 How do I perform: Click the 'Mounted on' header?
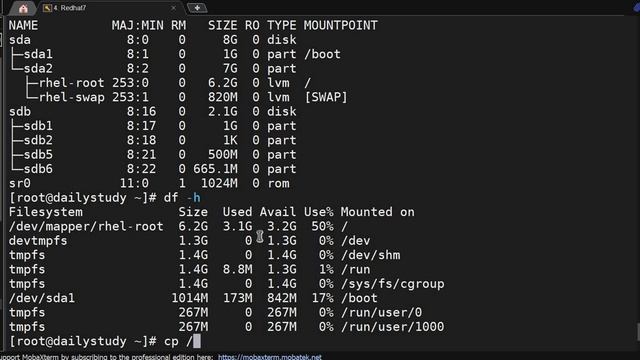pyautogui.click(x=378, y=212)
